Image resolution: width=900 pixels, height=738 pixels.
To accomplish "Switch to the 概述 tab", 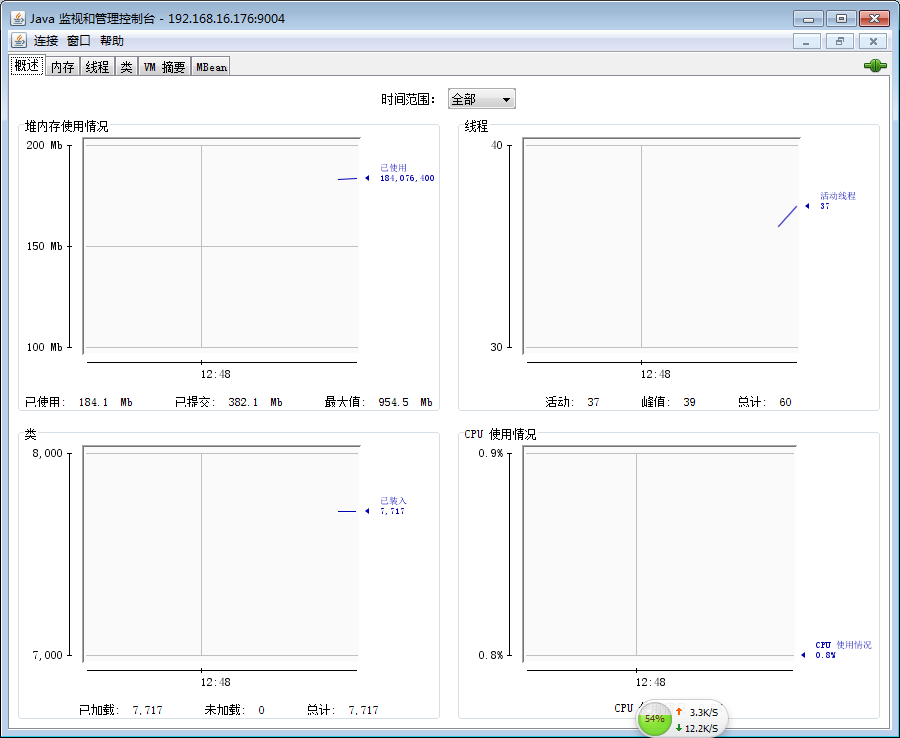I will coord(27,65).
